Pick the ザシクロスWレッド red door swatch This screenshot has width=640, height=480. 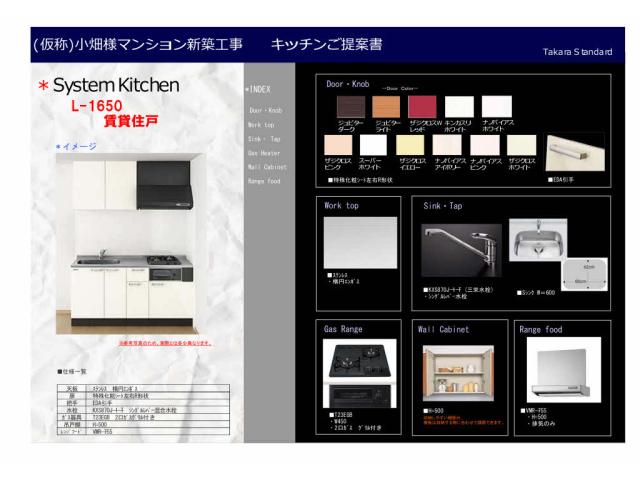coord(422,107)
